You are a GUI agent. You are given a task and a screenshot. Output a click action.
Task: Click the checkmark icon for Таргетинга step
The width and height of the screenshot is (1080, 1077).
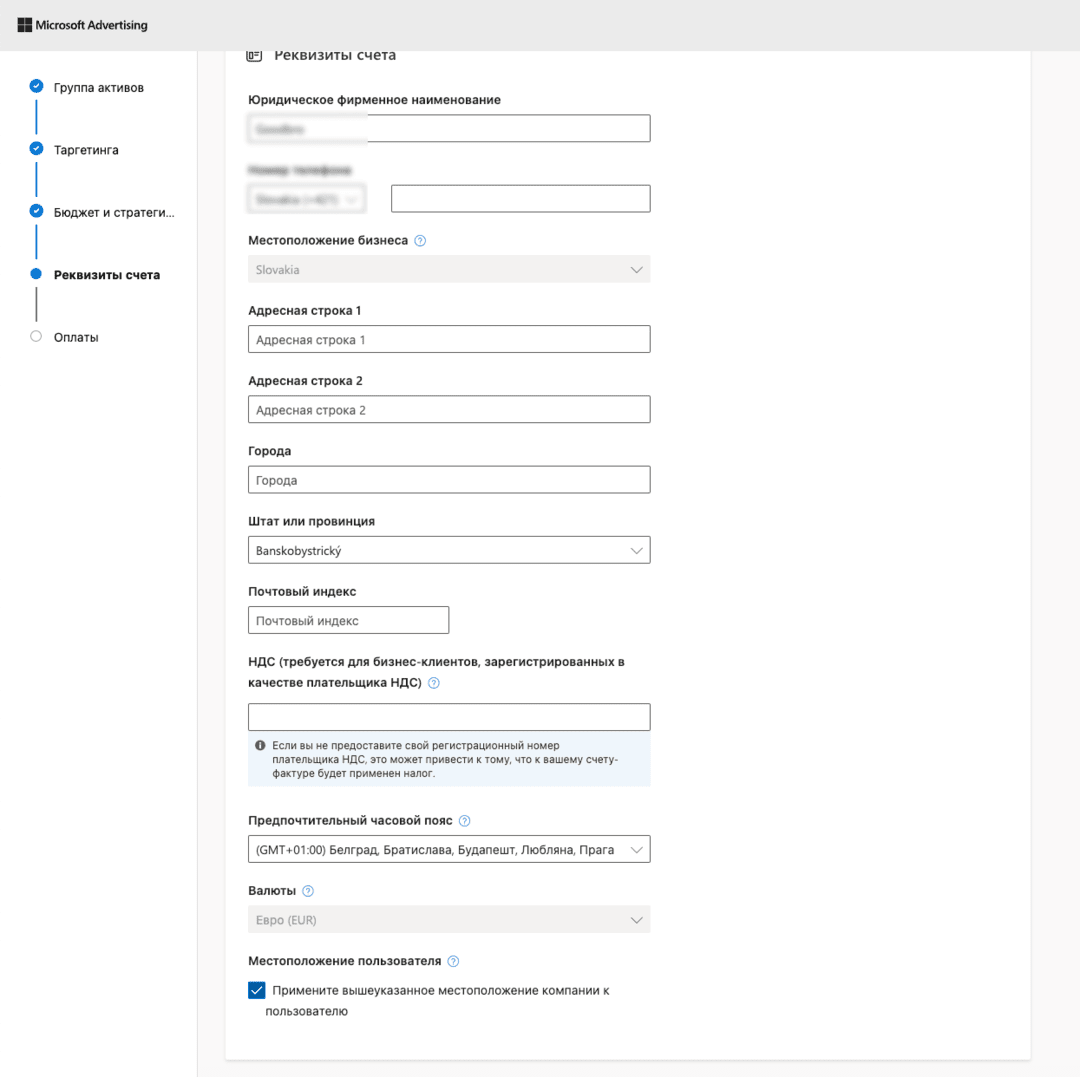pyautogui.click(x=36, y=149)
